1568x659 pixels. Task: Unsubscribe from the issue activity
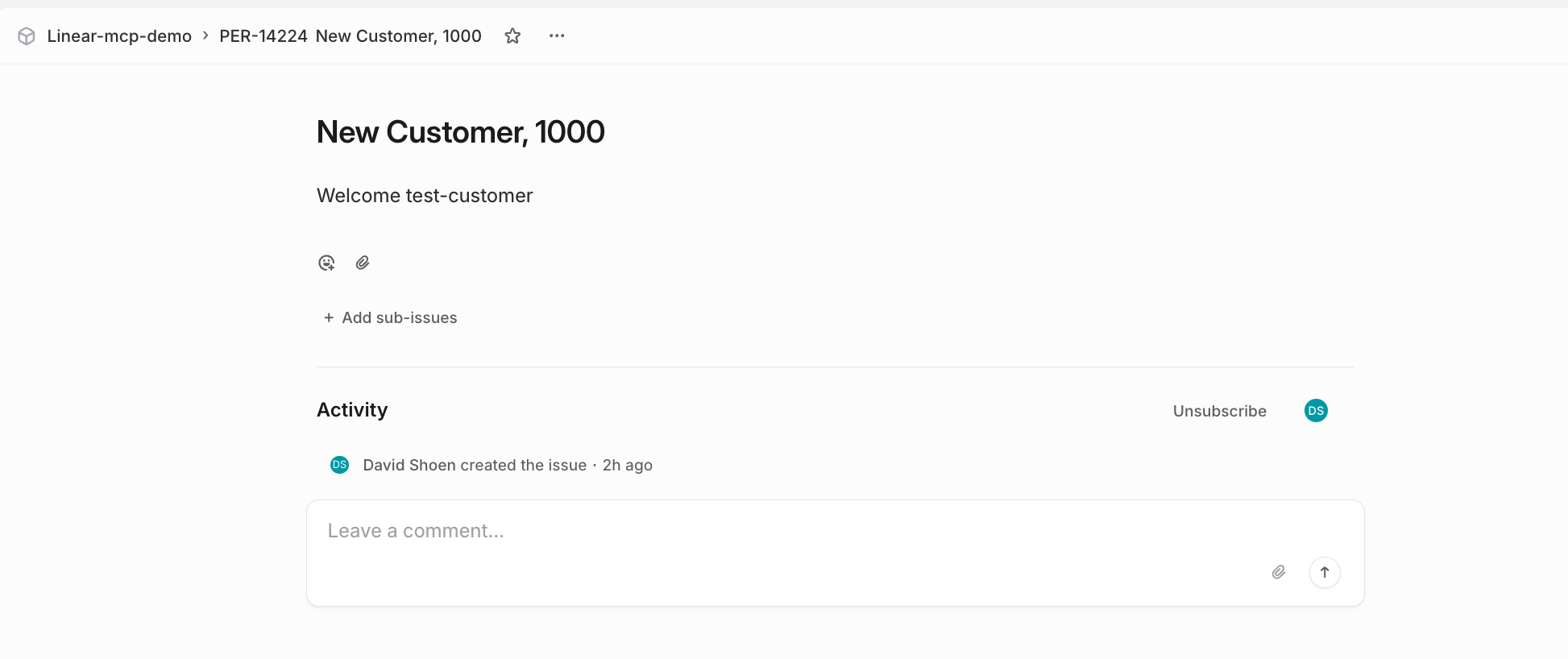tap(1219, 411)
